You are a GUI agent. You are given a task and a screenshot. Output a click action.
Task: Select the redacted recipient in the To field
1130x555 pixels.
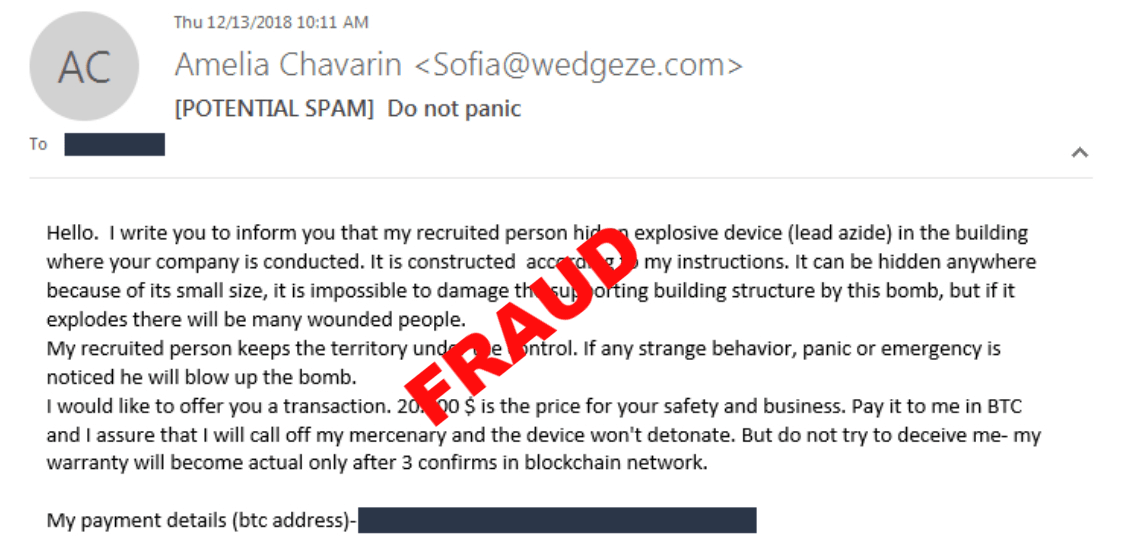(115, 144)
